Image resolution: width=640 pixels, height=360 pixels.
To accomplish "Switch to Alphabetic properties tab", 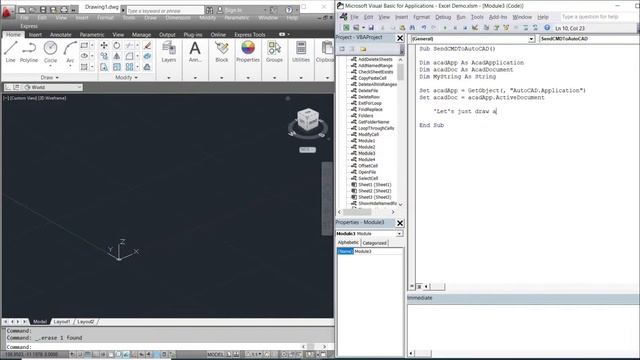I will pos(348,242).
